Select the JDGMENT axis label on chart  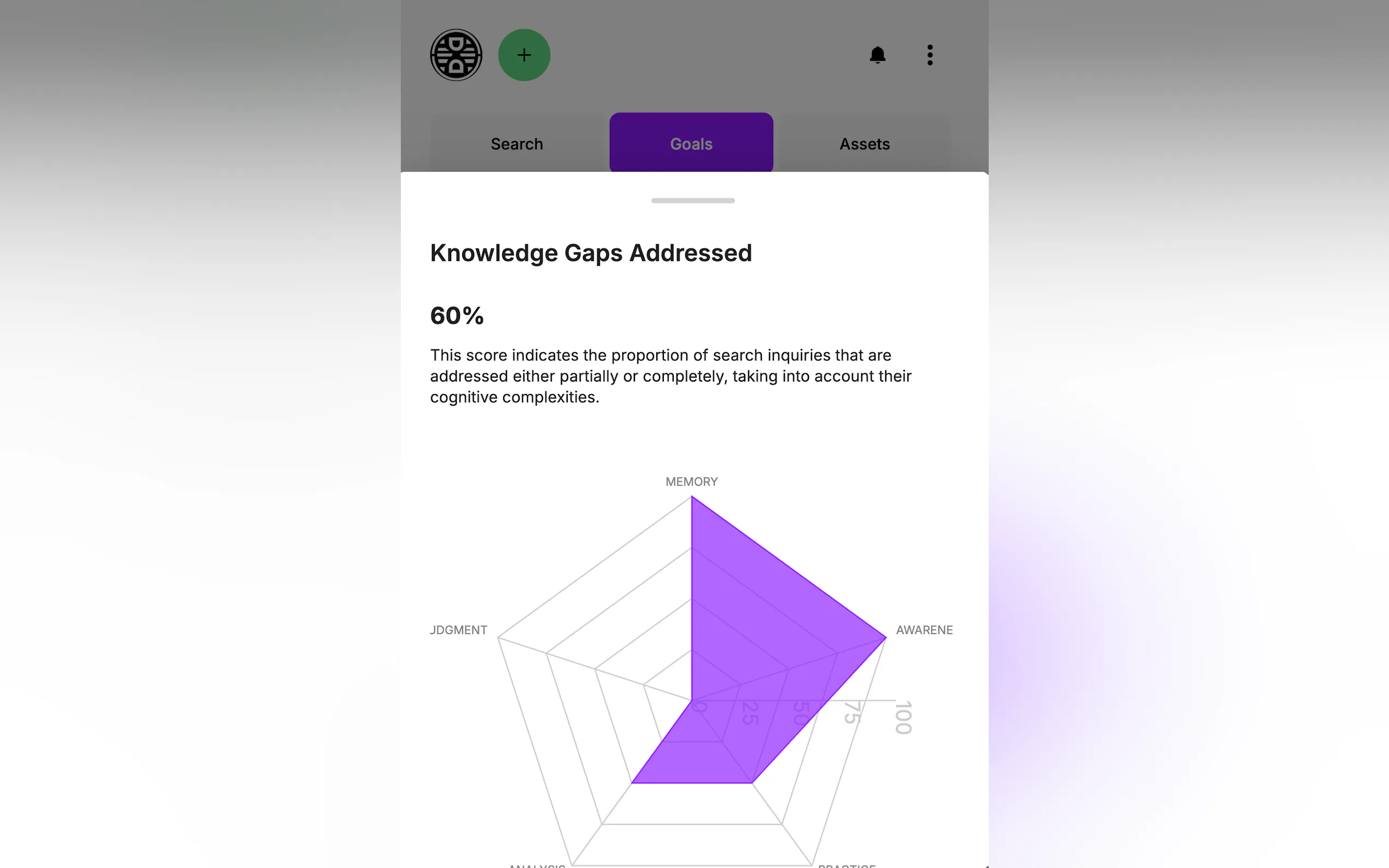pyautogui.click(x=458, y=630)
